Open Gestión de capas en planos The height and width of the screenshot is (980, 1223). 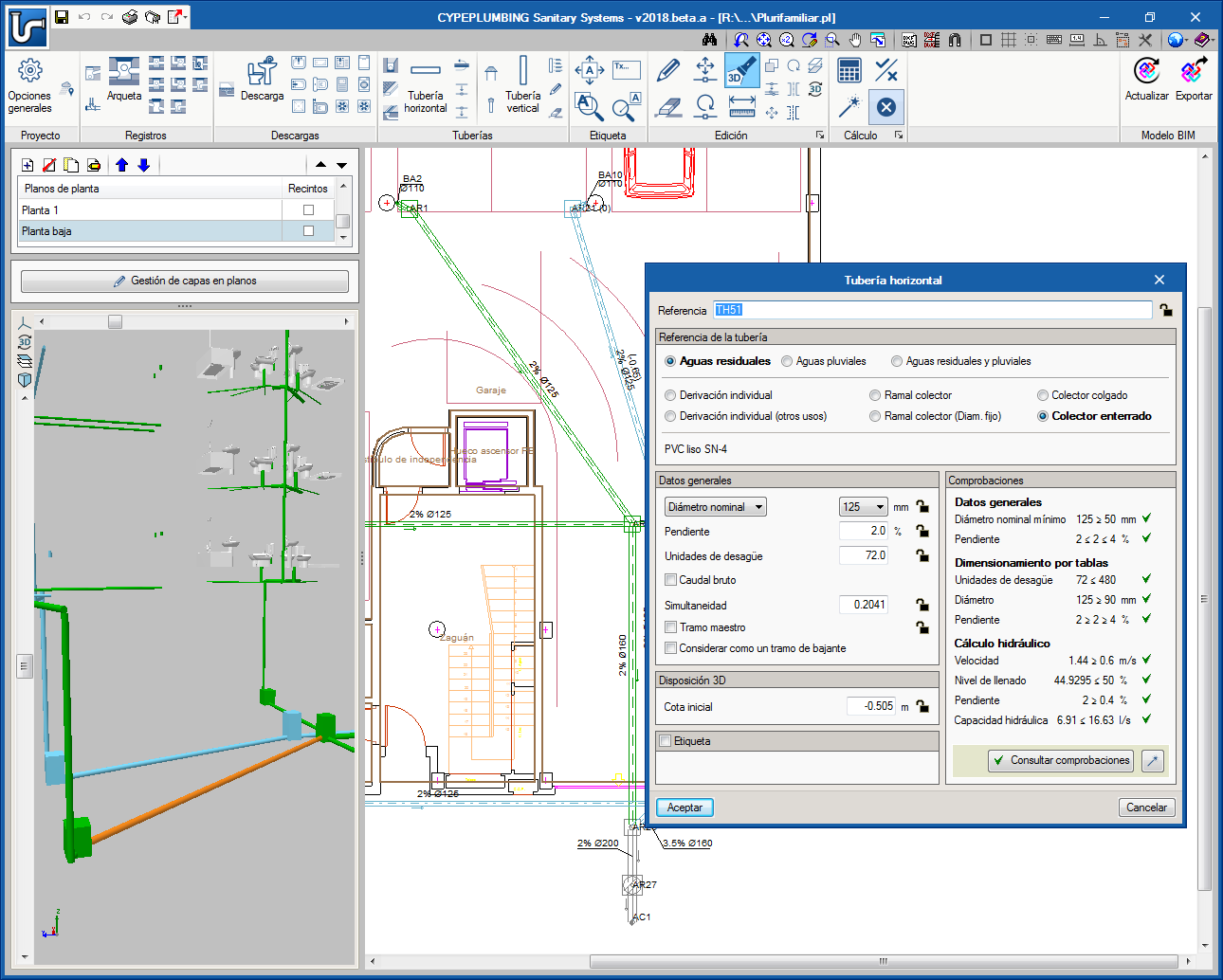(x=185, y=281)
